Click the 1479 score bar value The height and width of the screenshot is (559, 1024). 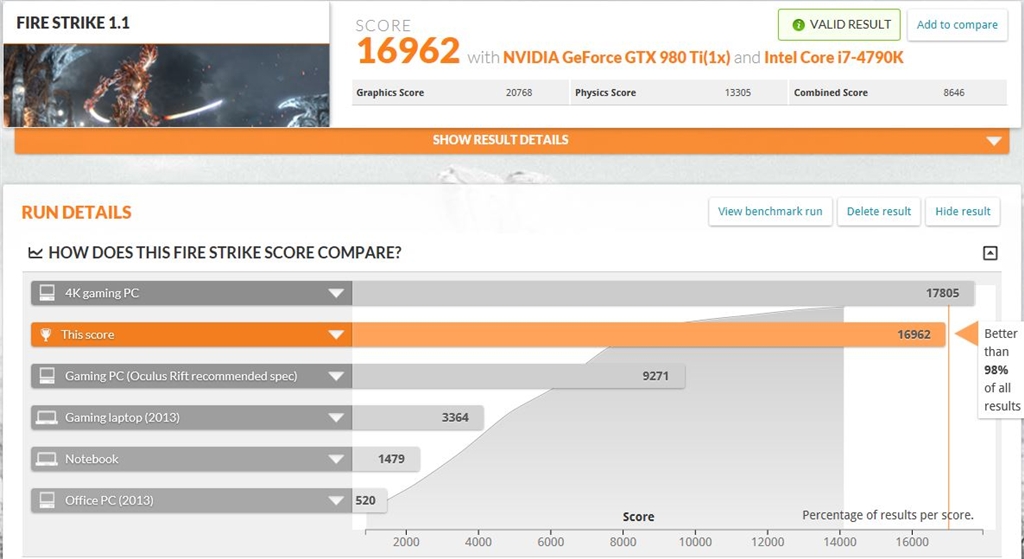pyautogui.click(x=391, y=459)
